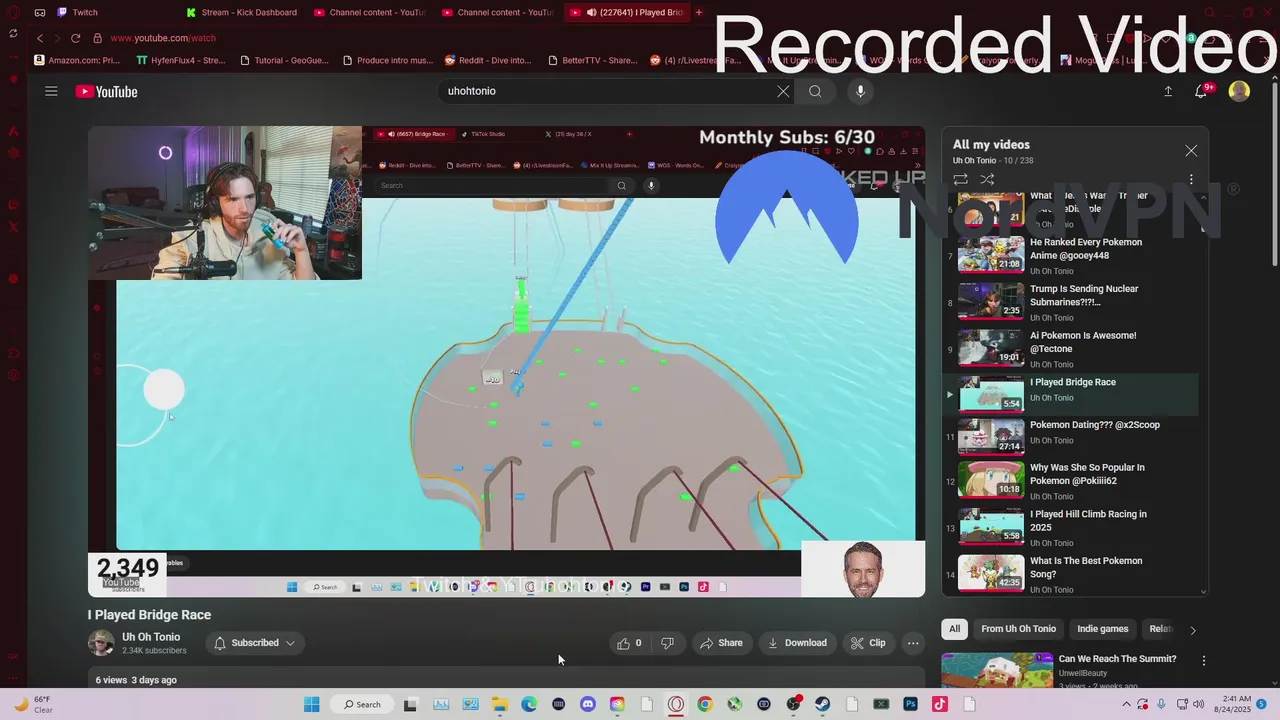This screenshot has width=1280, height=720.
Task: Download the current video
Action: coord(797,643)
